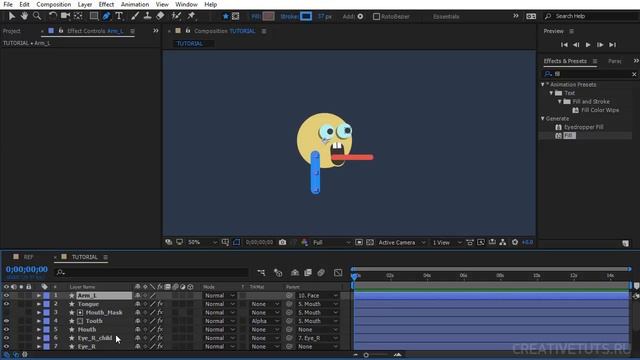Select the Zoom magnifier tool
The image size is (640, 360).
tap(37, 16)
